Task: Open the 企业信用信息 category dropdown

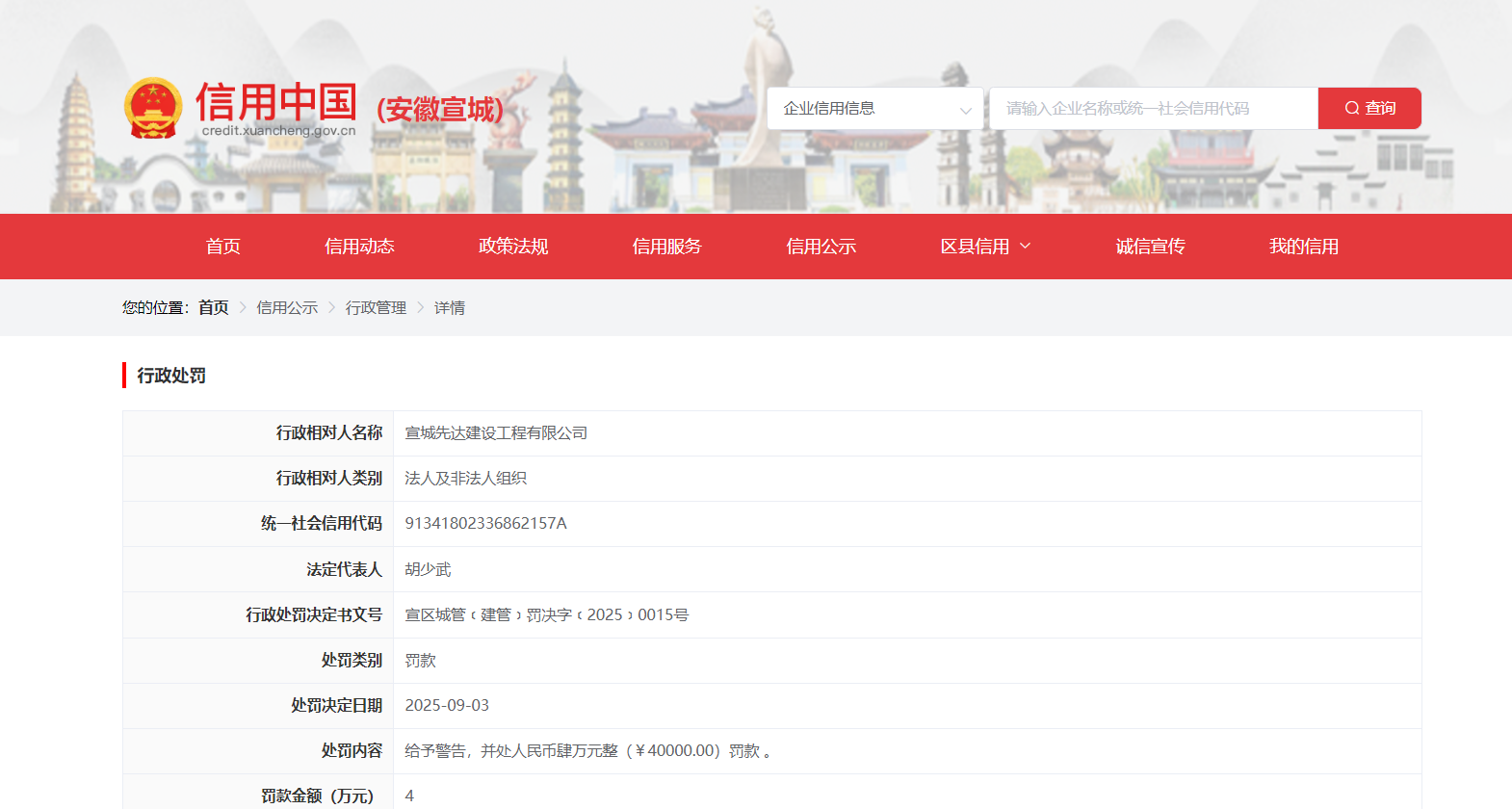Action: (874, 109)
